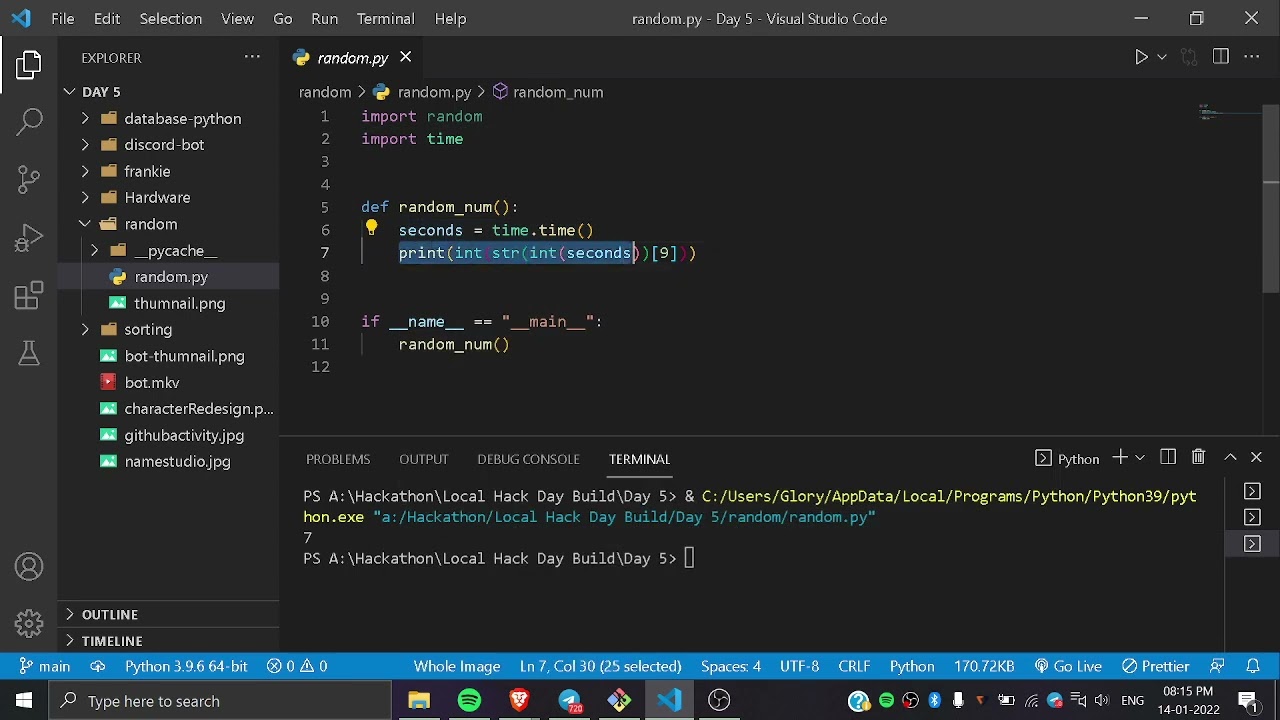
Task: Open the terminal launch profile dropdown
Action: [x=1140, y=458]
